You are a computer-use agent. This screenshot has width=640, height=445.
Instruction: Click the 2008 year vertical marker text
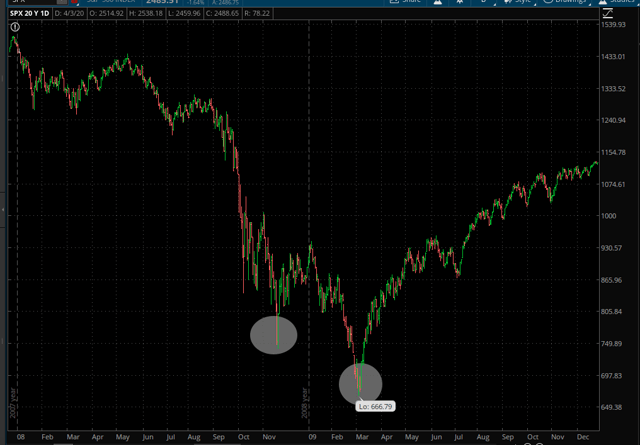[x=305, y=403]
